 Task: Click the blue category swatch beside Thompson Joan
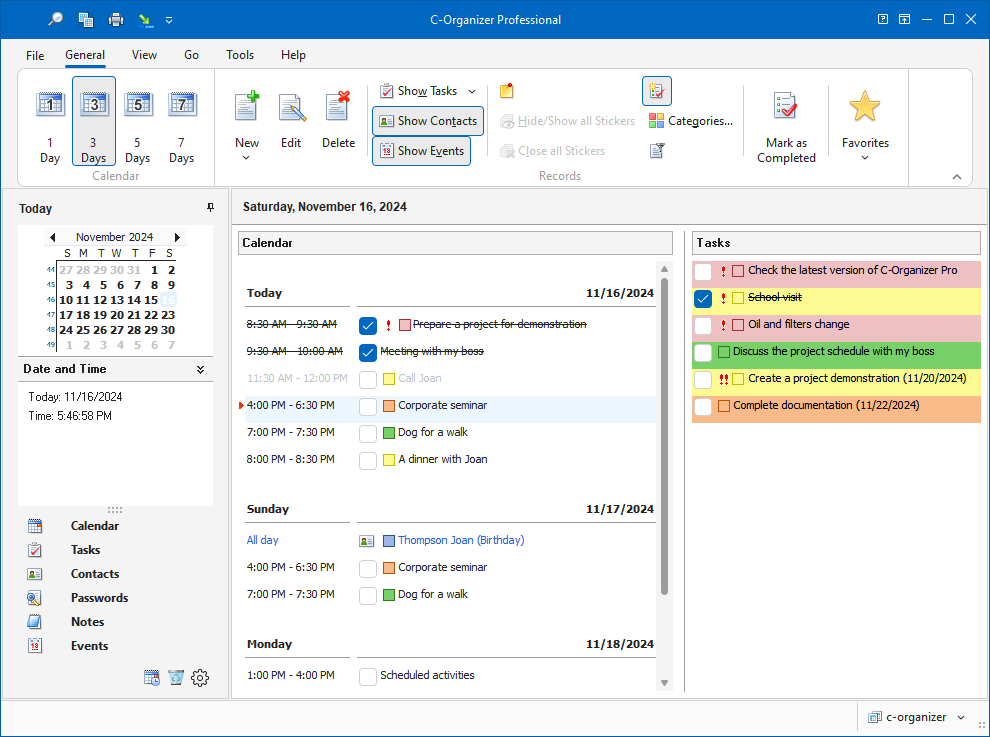[389, 541]
